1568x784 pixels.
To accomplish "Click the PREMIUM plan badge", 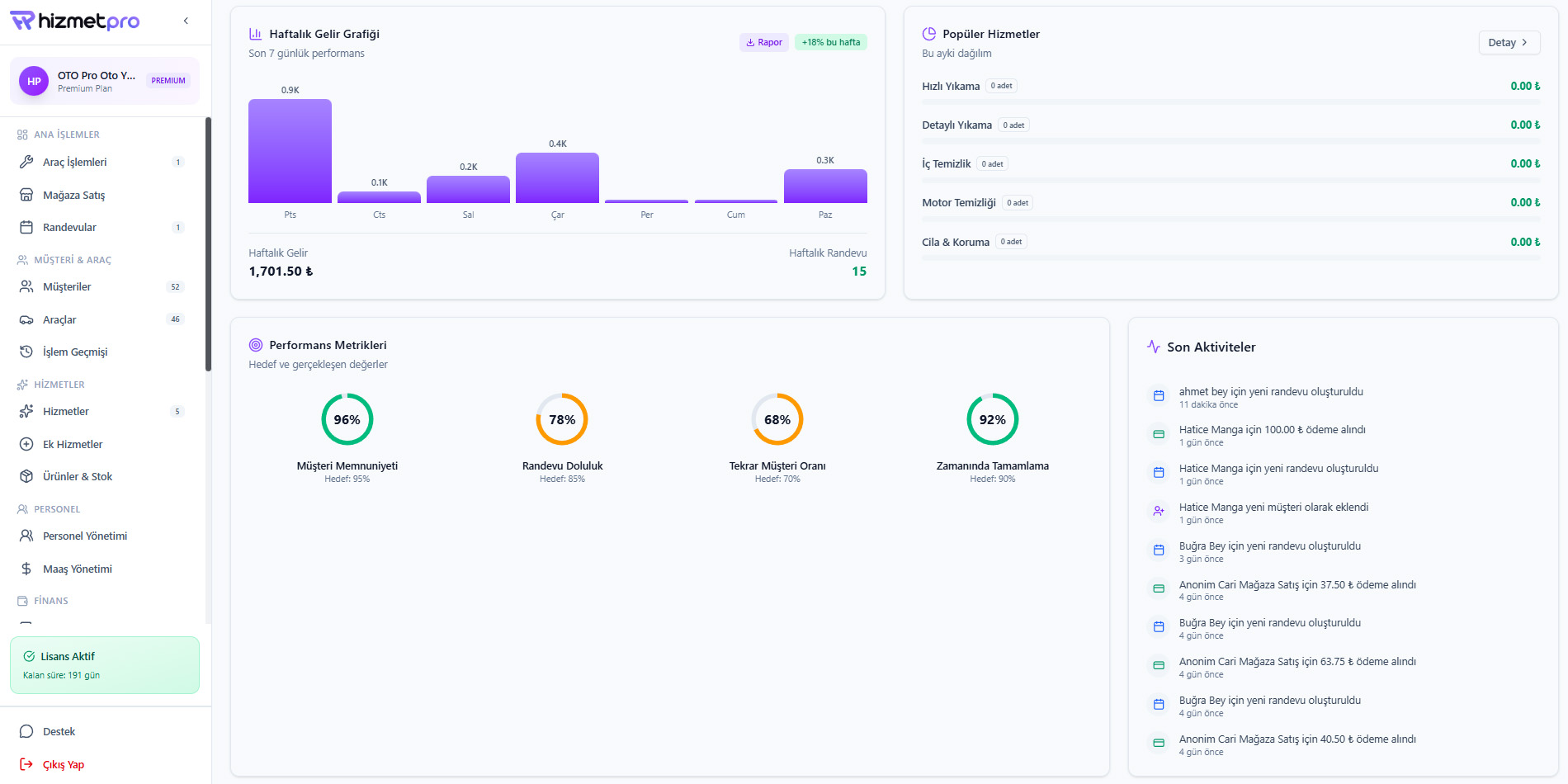I will tap(168, 81).
